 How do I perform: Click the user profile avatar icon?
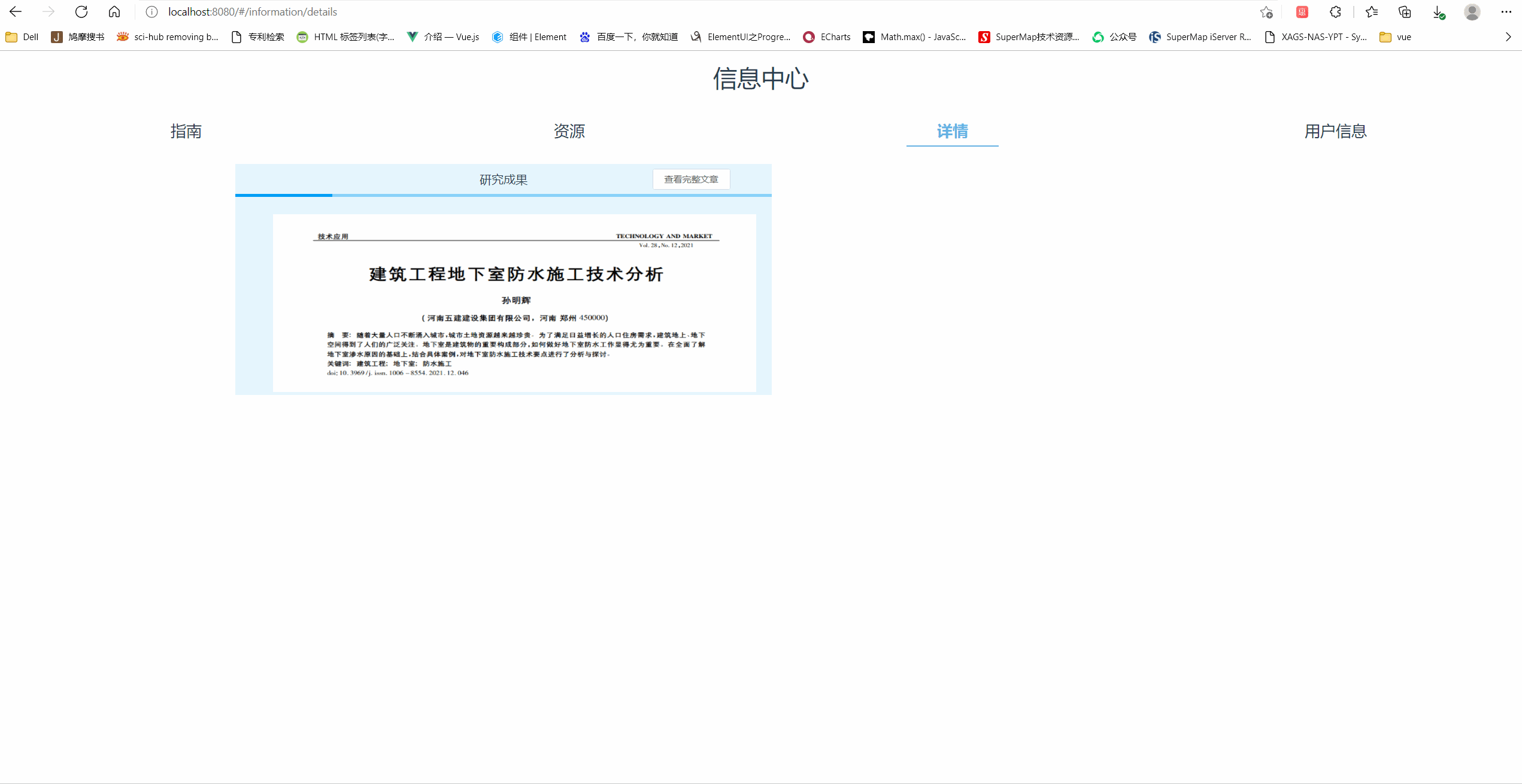(x=1472, y=12)
